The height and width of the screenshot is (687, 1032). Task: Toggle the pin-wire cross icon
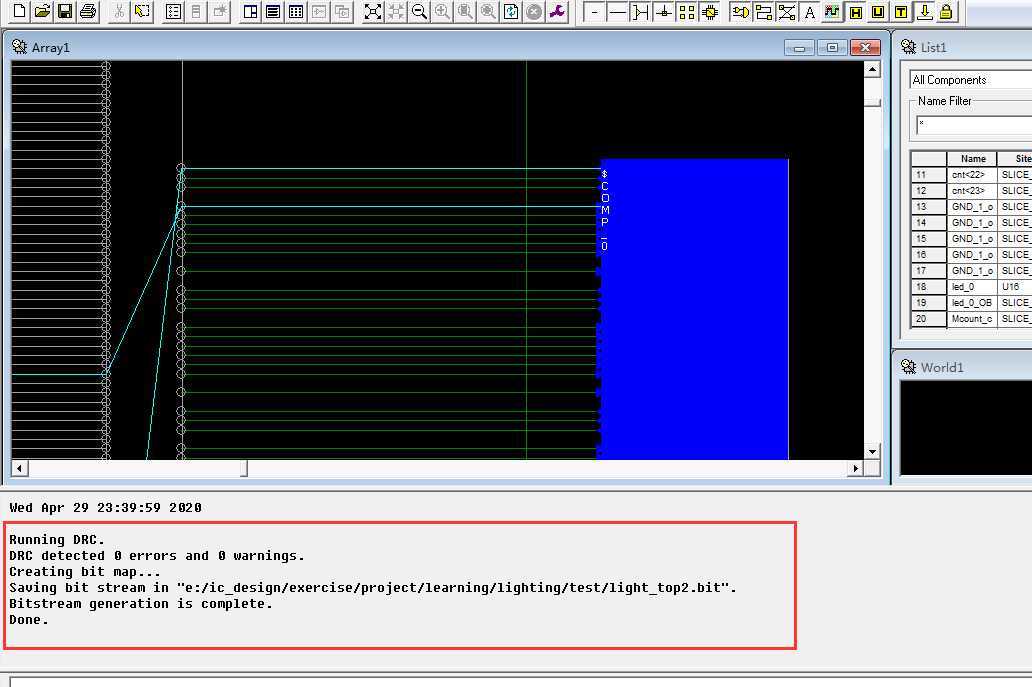(663, 11)
